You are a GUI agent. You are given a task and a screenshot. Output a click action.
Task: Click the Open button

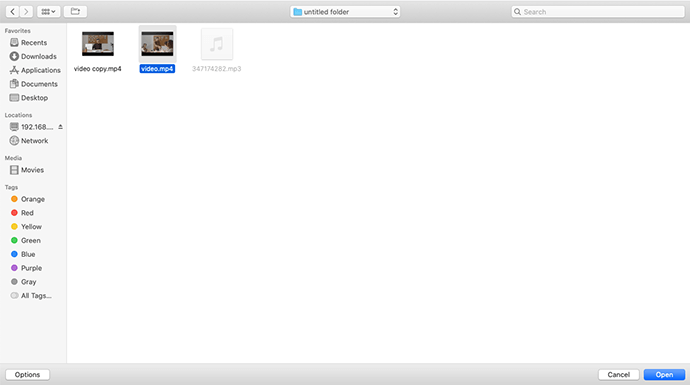[x=664, y=375]
